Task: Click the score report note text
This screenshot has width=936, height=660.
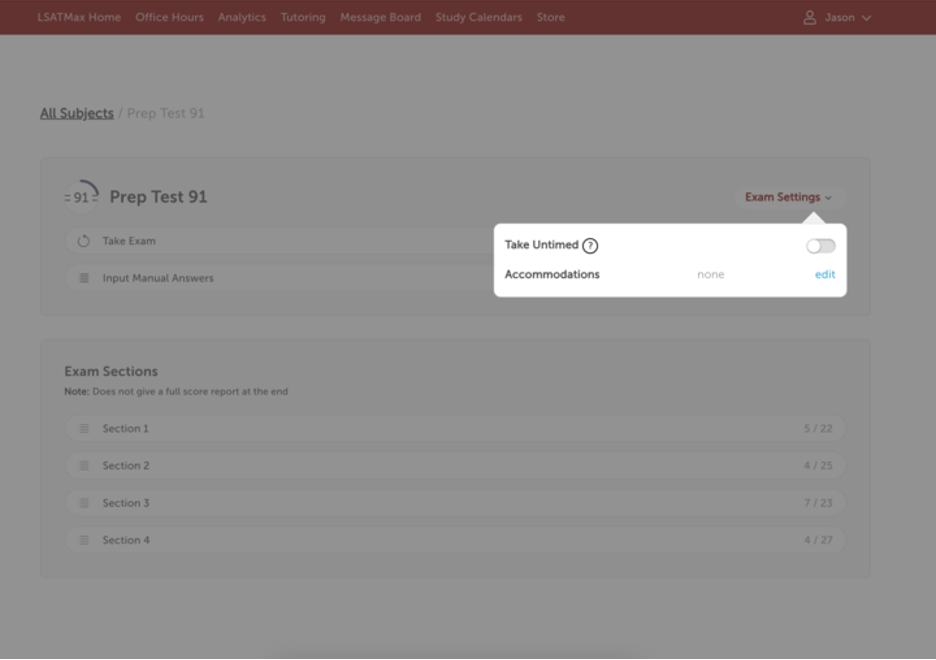Action: (176, 391)
